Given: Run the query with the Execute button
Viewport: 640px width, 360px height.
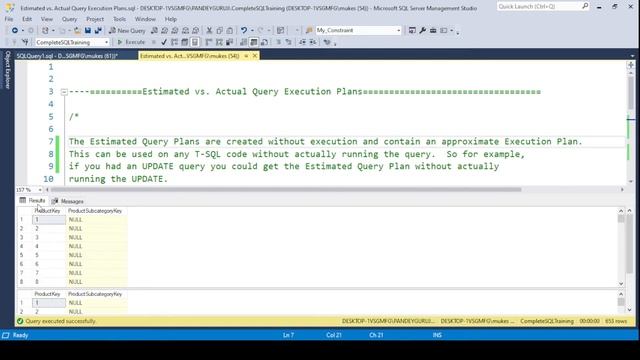Looking at the screenshot, I should click(x=131, y=42).
